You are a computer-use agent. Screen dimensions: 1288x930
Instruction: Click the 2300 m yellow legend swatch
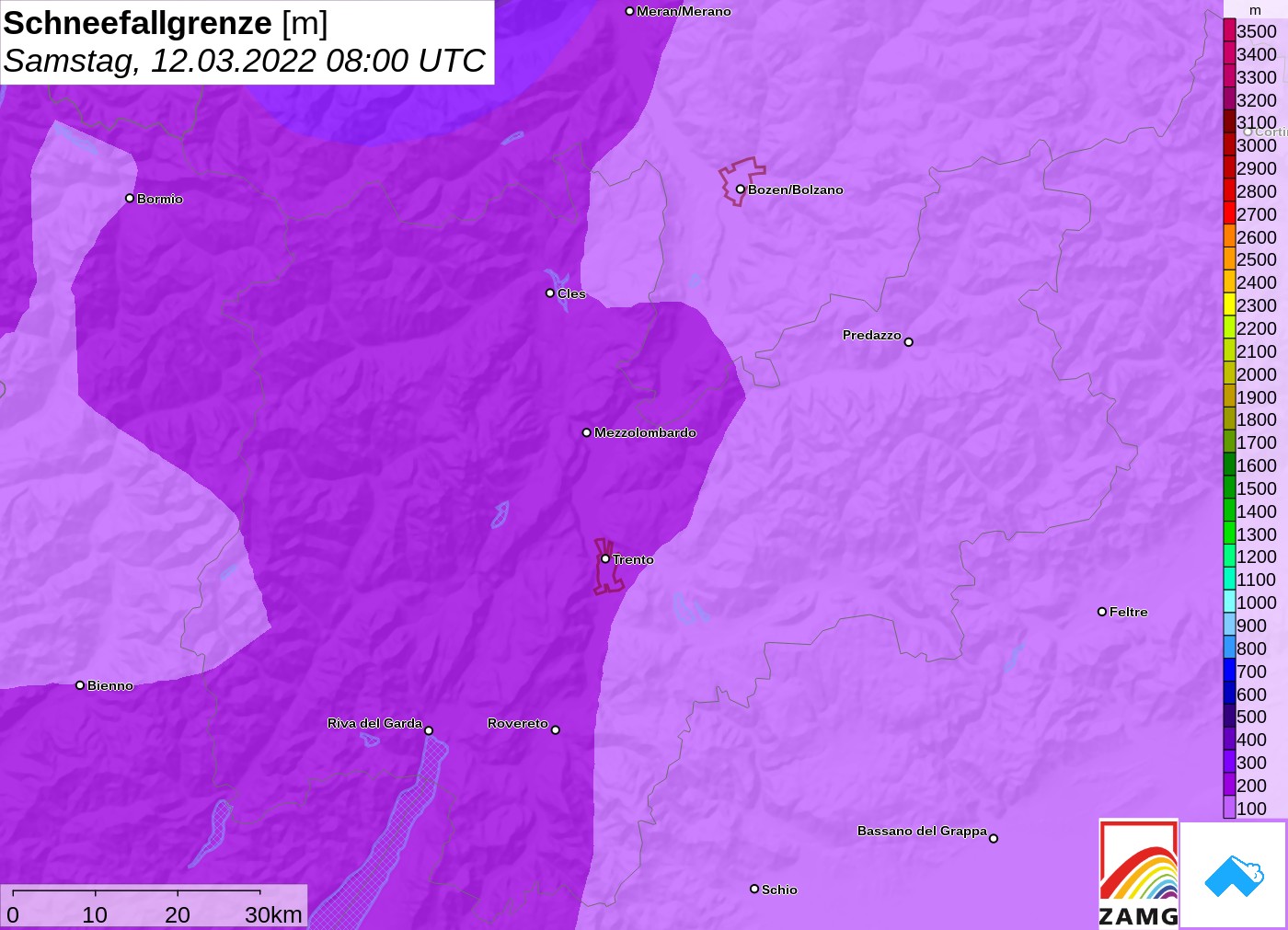[x=1229, y=304]
